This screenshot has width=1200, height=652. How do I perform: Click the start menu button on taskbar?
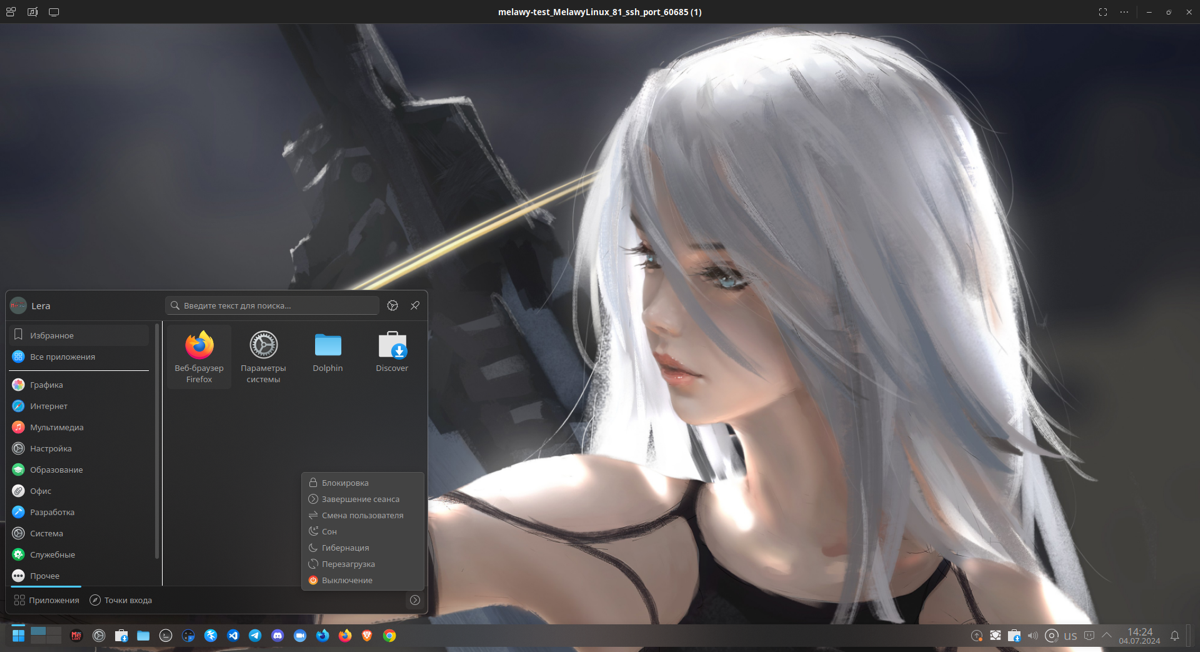[x=18, y=636]
